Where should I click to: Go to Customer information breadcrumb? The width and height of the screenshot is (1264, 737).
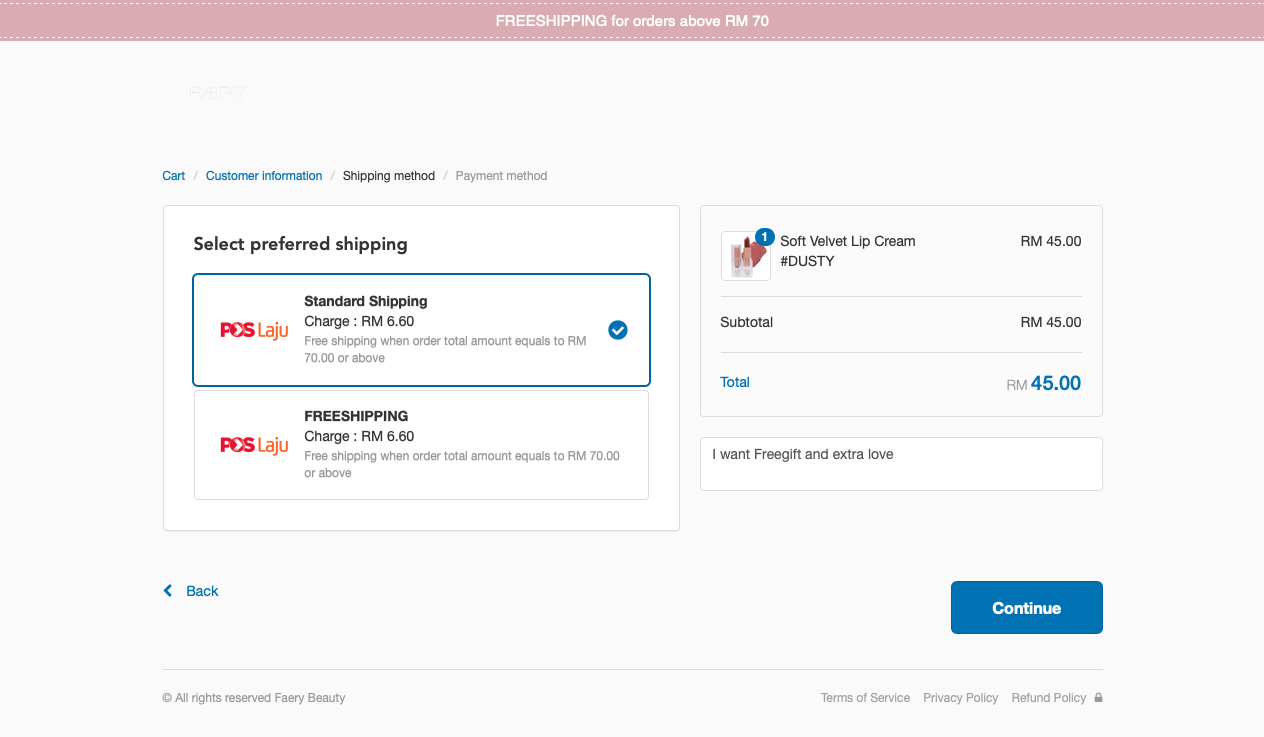pyautogui.click(x=264, y=176)
